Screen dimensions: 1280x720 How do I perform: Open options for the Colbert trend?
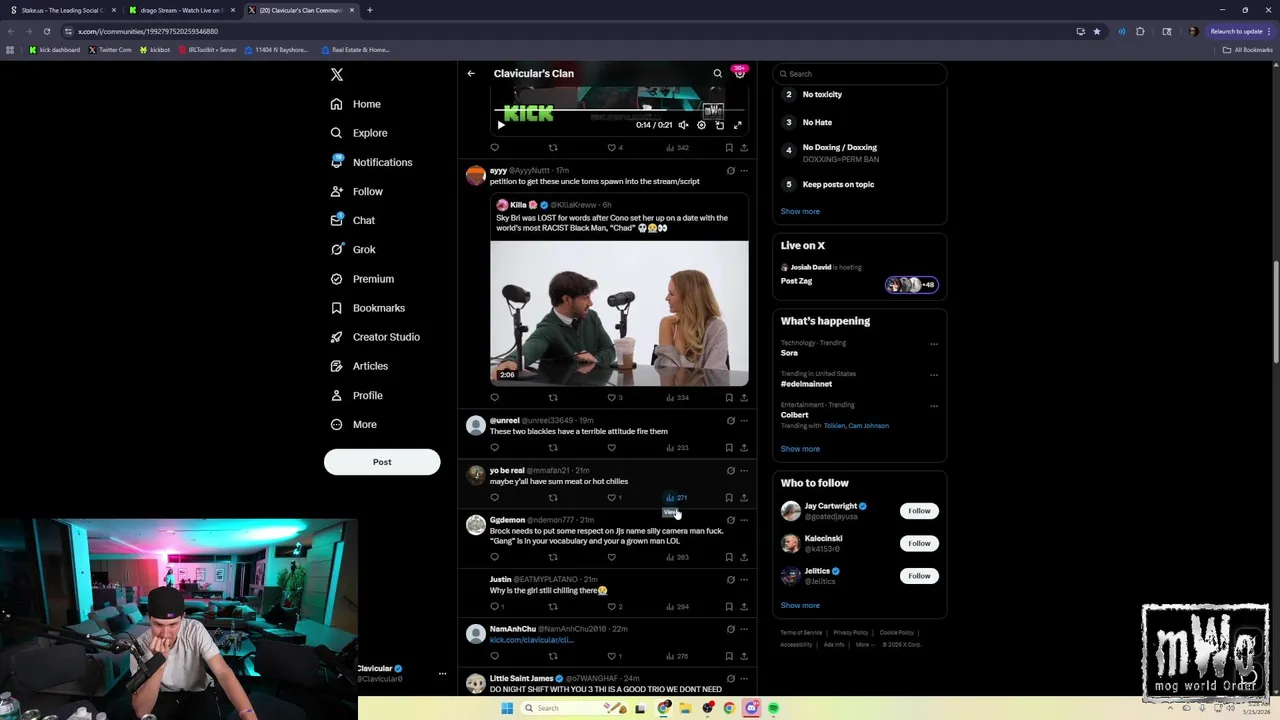[x=934, y=406]
